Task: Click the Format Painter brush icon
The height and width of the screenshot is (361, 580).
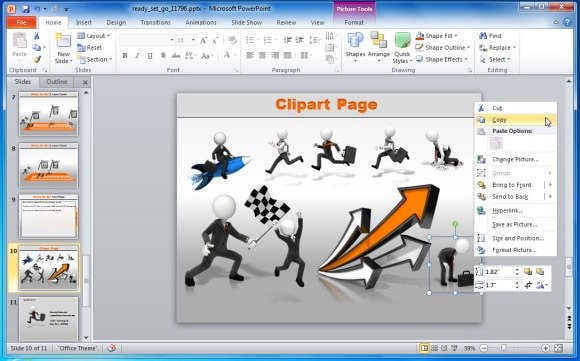Action: pyautogui.click(x=37, y=59)
